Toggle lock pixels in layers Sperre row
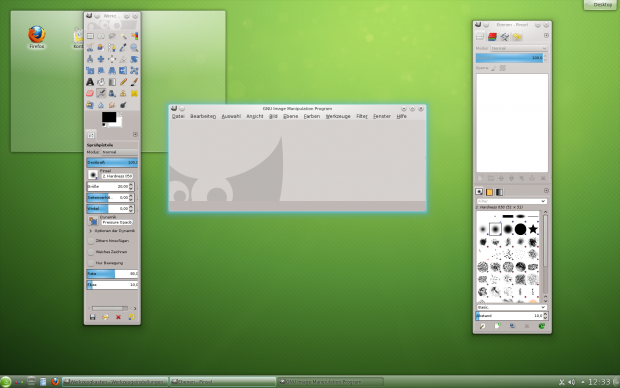Viewport: 620px width, 388px height. pyautogui.click(x=493, y=68)
